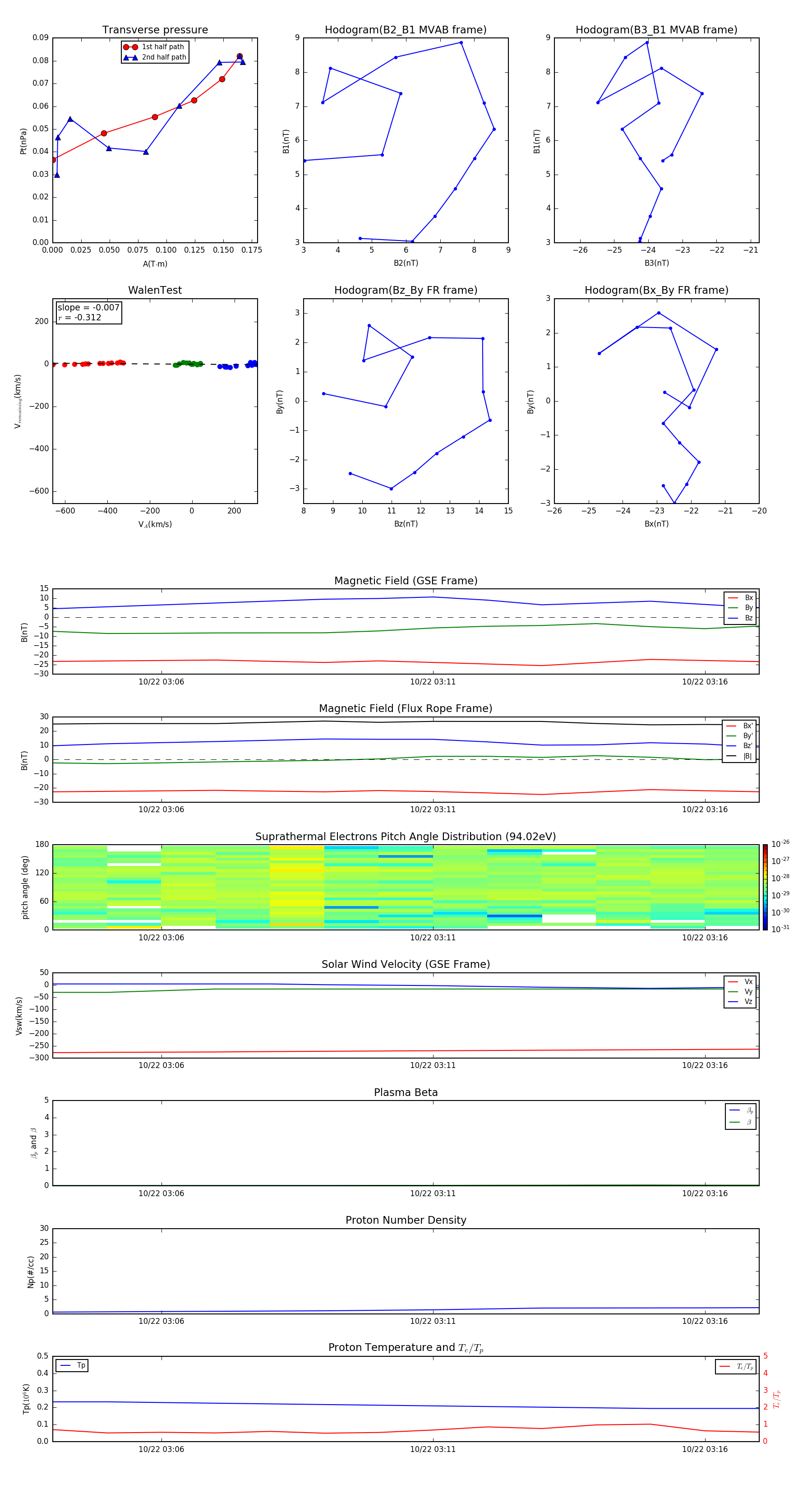The height and width of the screenshot is (1489, 812).
Task: Select Vx in the solar wind legend
Action: [740, 981]
